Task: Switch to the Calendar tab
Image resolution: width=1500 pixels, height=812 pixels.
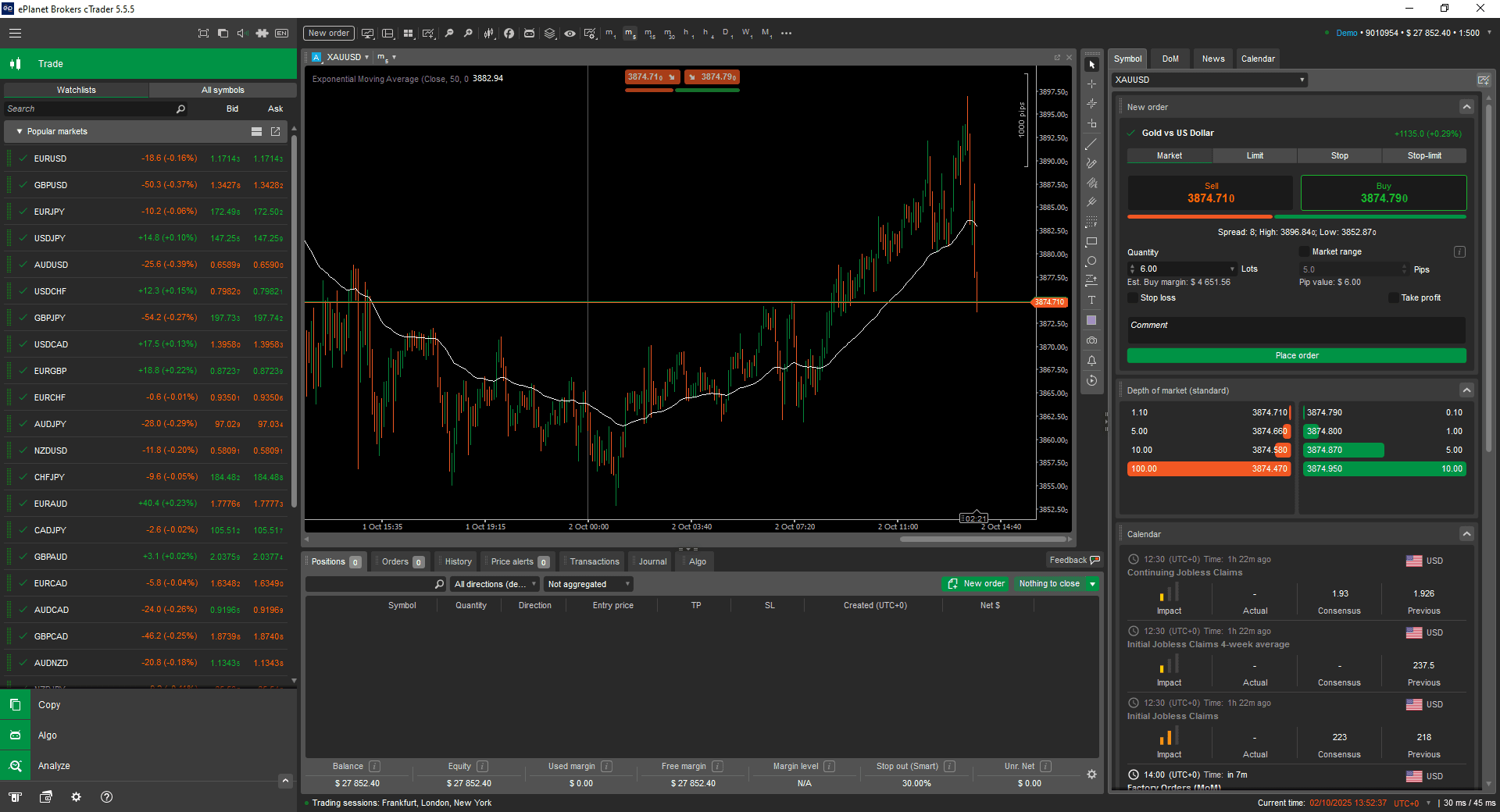Action: tap(1257, 59)
